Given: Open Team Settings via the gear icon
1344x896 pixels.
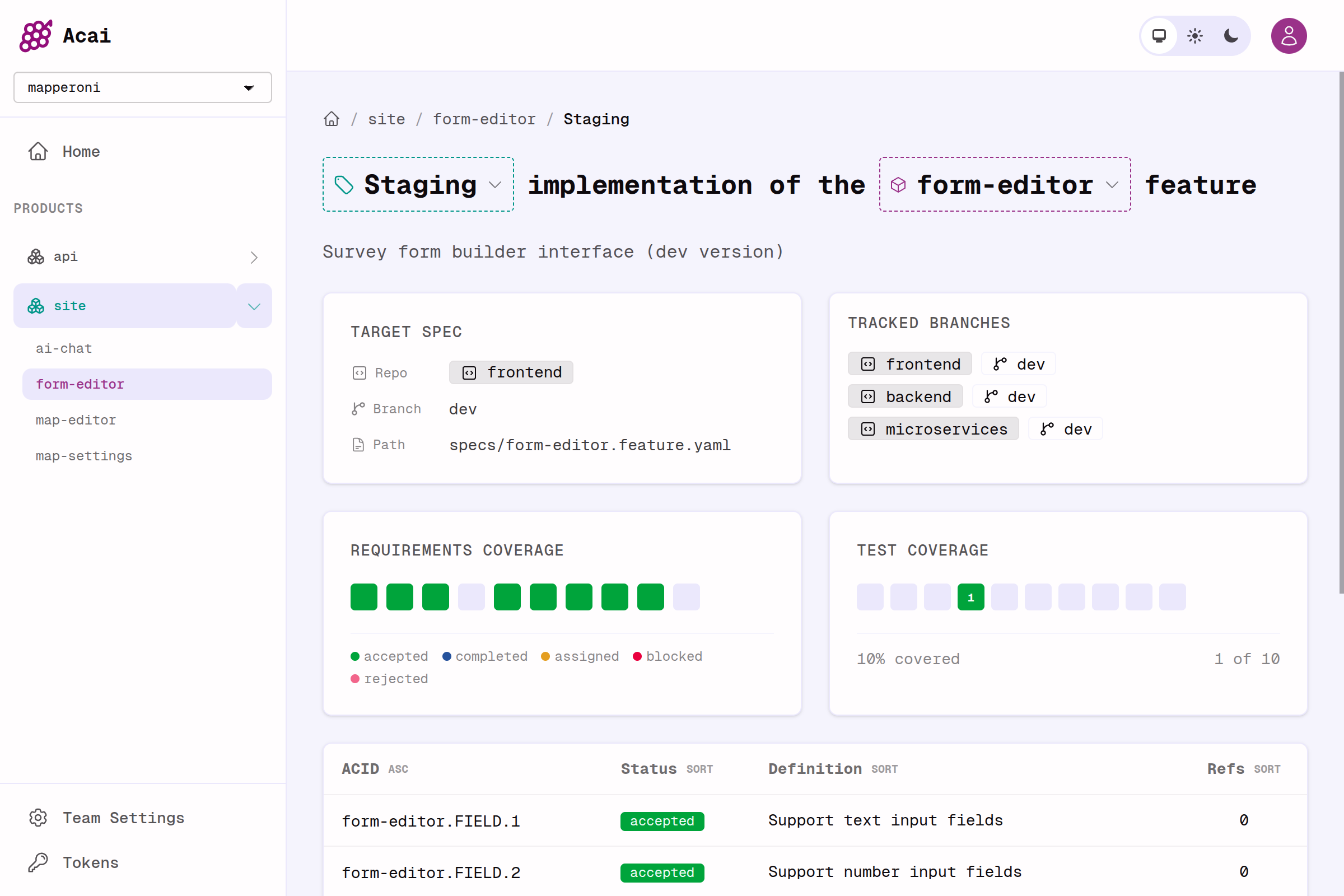Looking at the screenshot, I should [38, 818].
